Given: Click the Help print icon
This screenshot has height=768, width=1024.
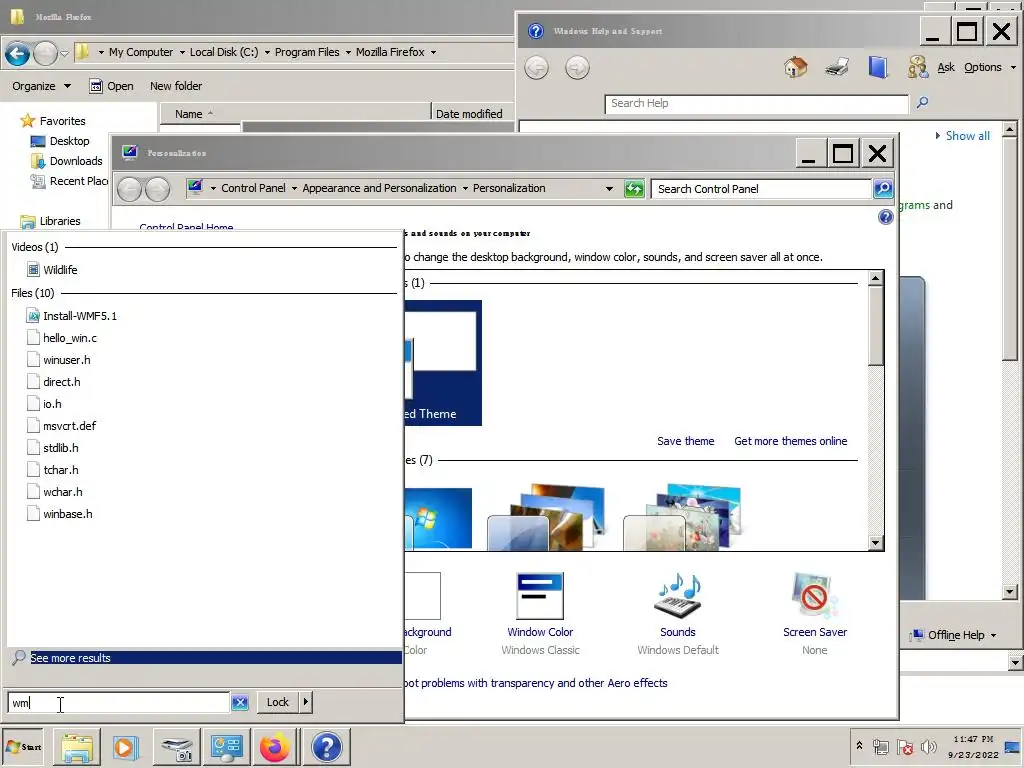Looking at the screenshot, I should click(x=837, y=67).
